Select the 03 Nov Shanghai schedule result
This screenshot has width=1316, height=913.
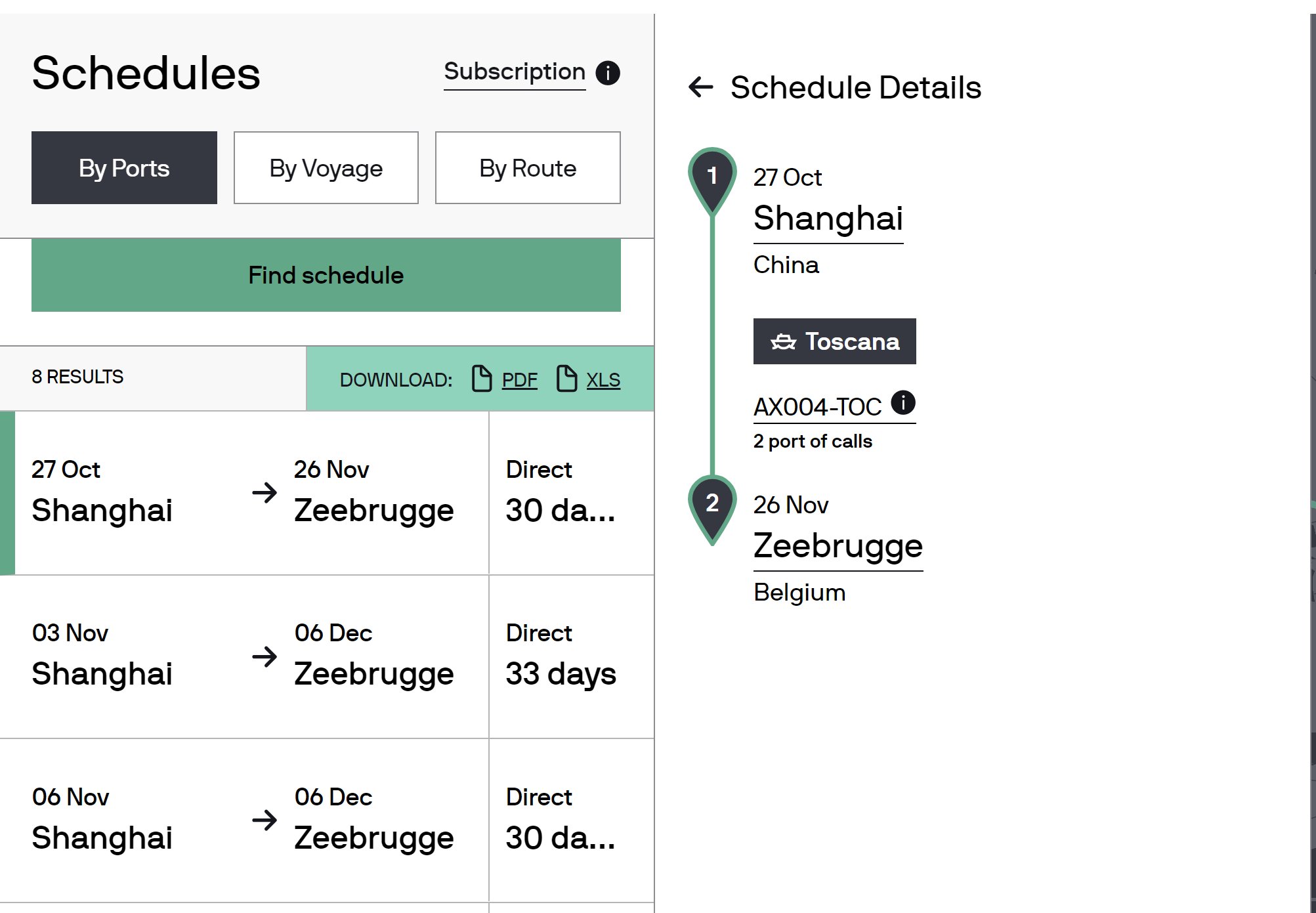(244, 656)
